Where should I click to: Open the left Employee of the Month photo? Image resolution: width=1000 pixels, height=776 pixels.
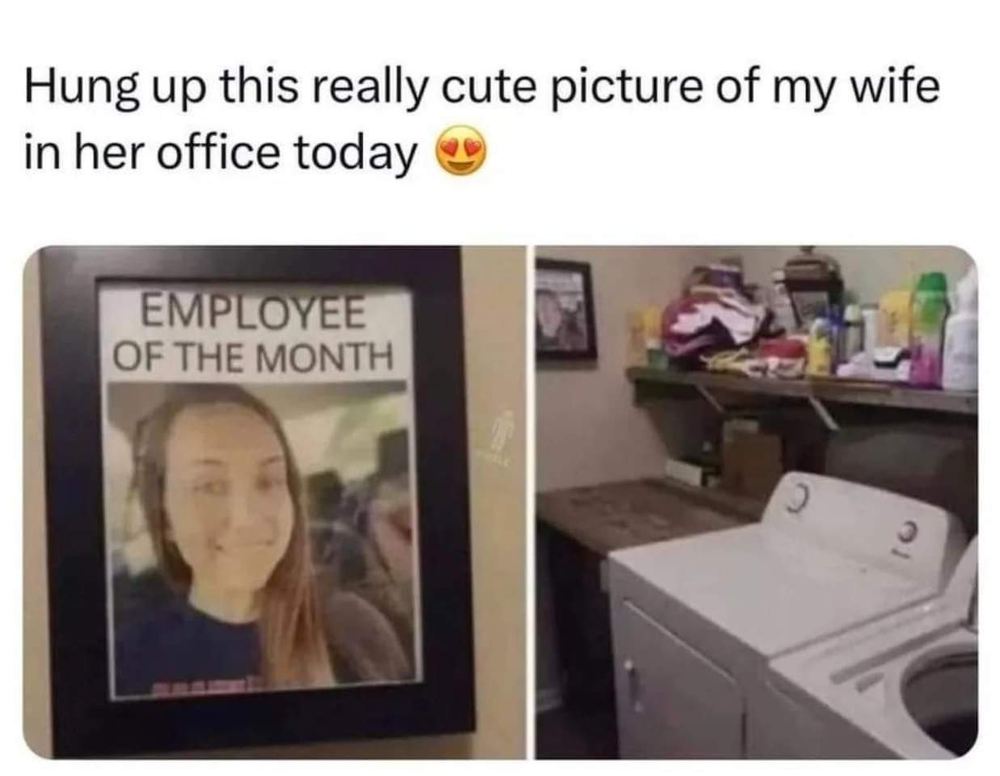[274, 502]
